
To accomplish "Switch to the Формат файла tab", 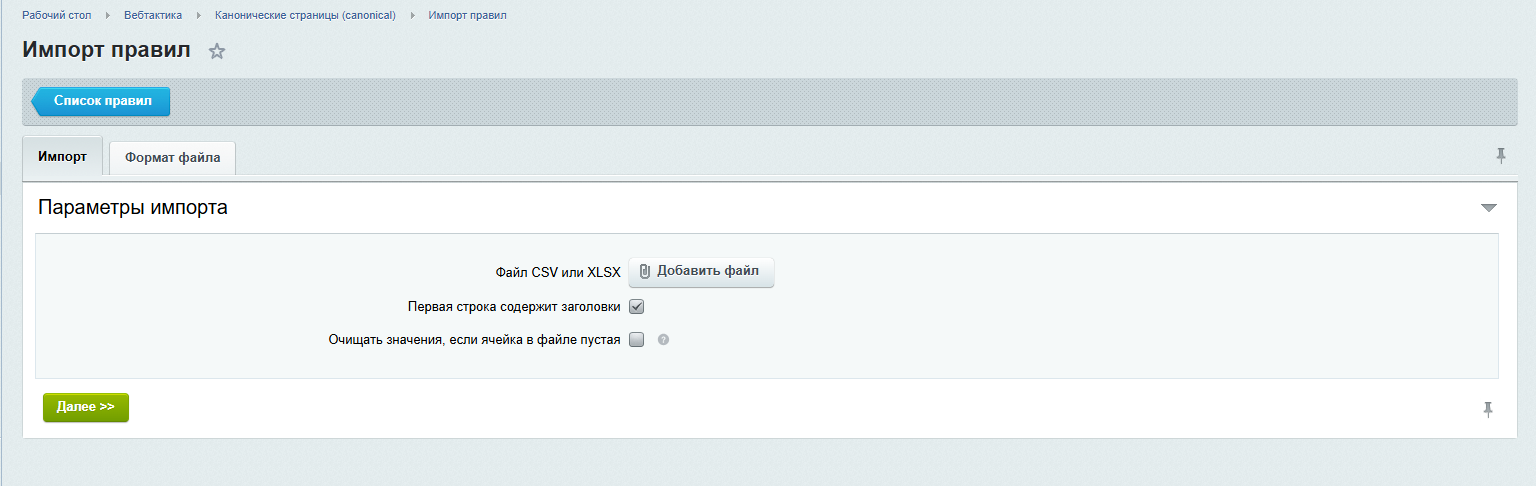I will 172,158.
